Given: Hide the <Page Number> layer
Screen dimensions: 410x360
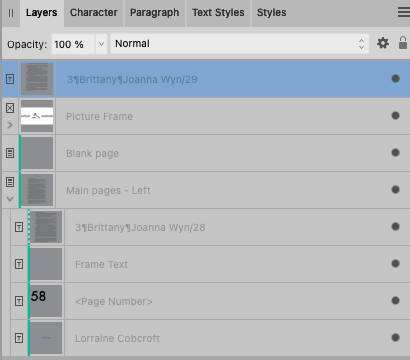Looking at the screenshot, I should pos(395,301).
